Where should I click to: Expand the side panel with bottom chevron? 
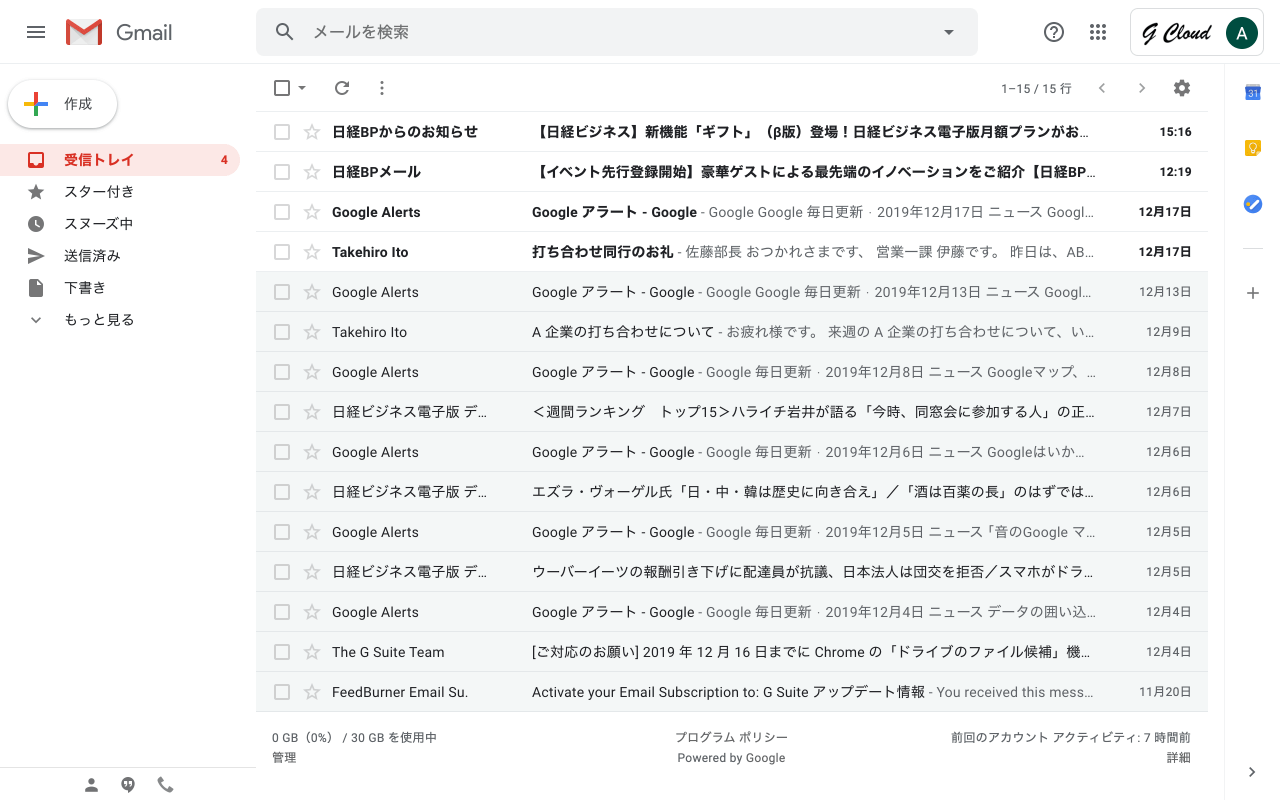1252,771
